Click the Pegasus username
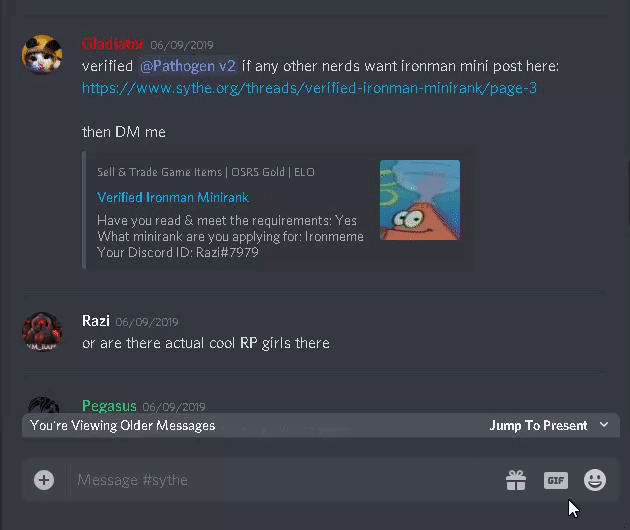The image size is (630, 530). 109,406
